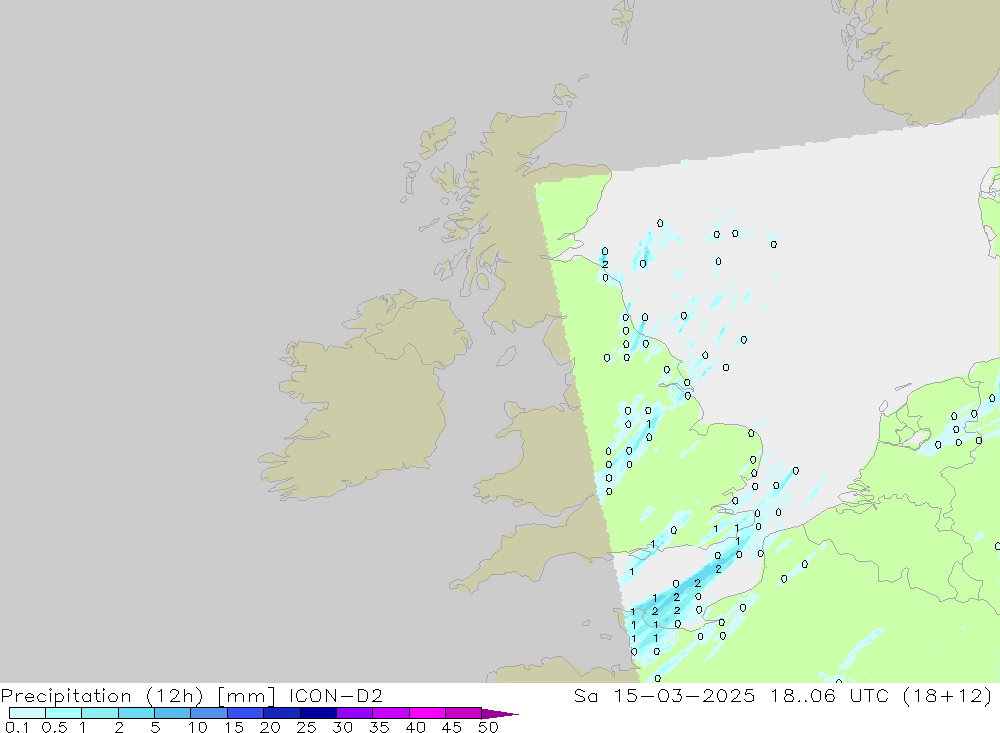Click the legend label '25'

point(306,727)
